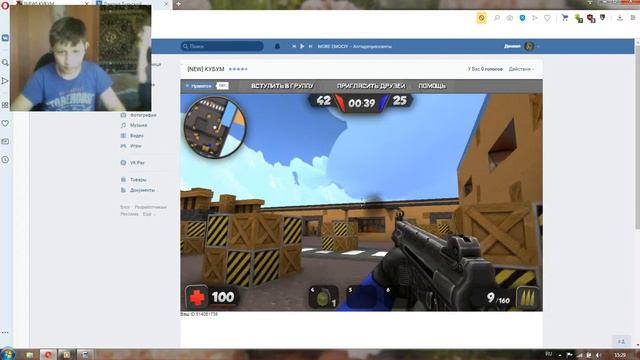This screenshot has width=640, height=360.
Task: Click ПРИГЛАСИТЬ ДРУЗЕЙ
Action: click(371, 86)
